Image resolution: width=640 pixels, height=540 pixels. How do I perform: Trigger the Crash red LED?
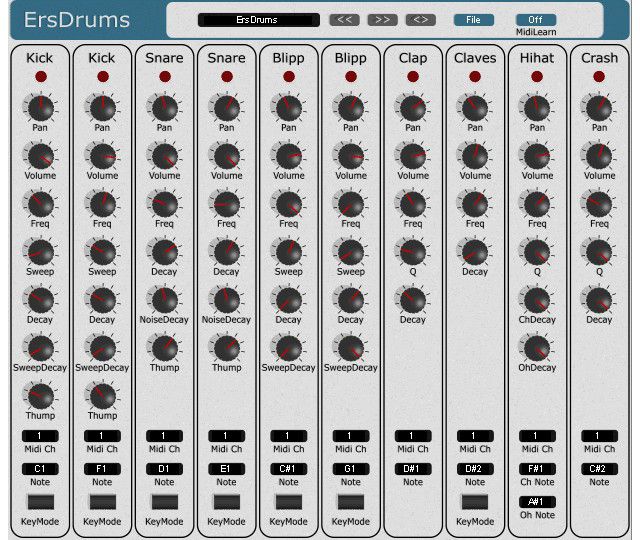(599, 76)
